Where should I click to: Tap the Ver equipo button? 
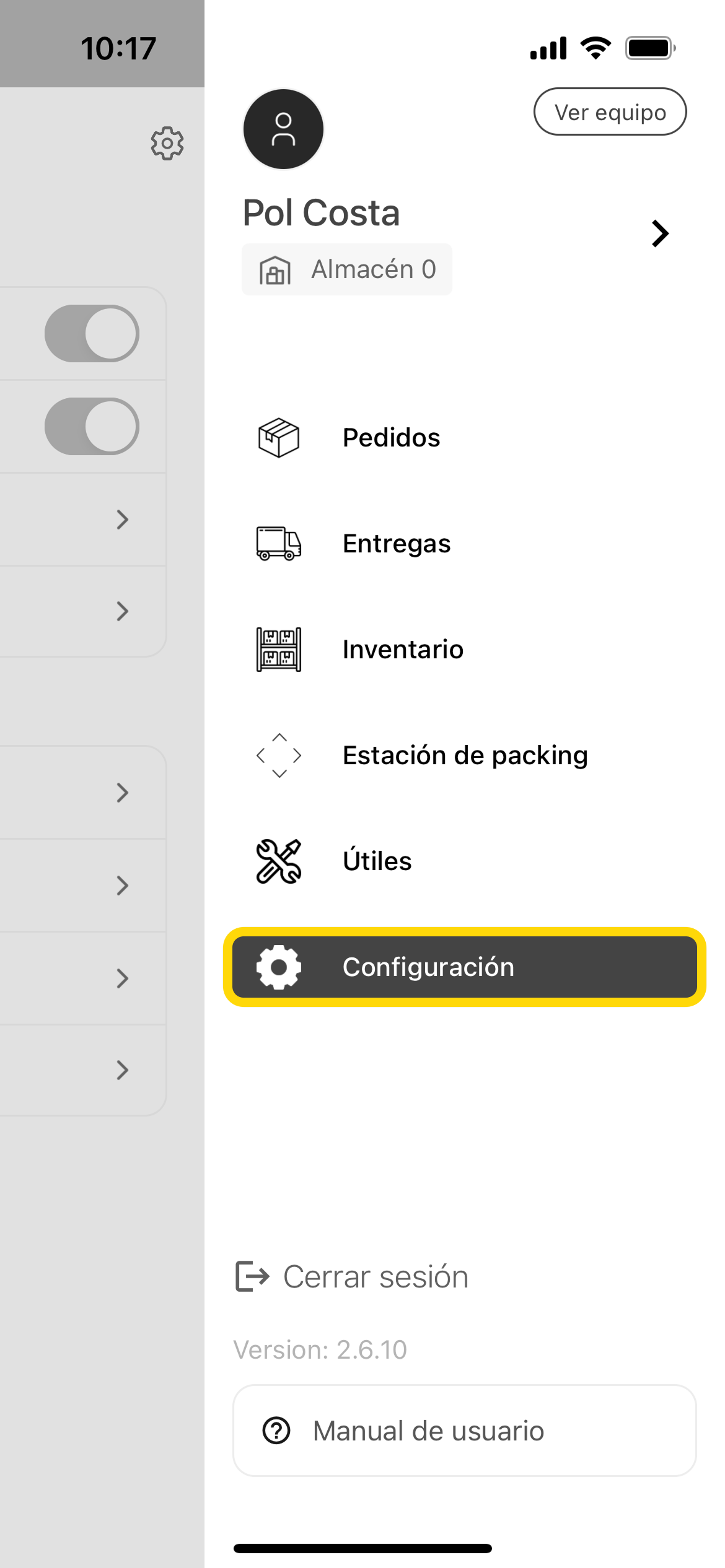click(x=610, y=111)
